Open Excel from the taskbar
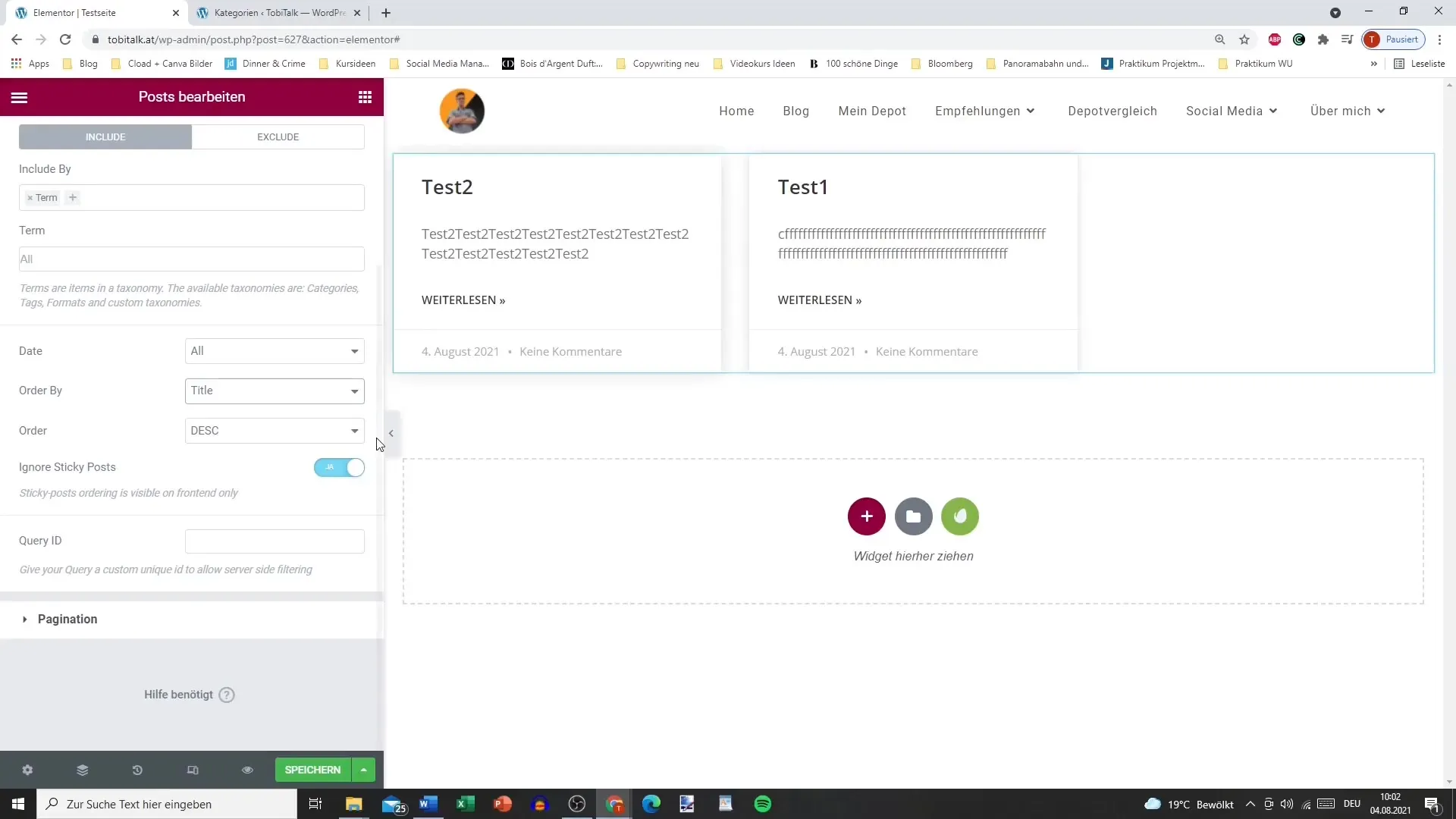 point(466,804)
